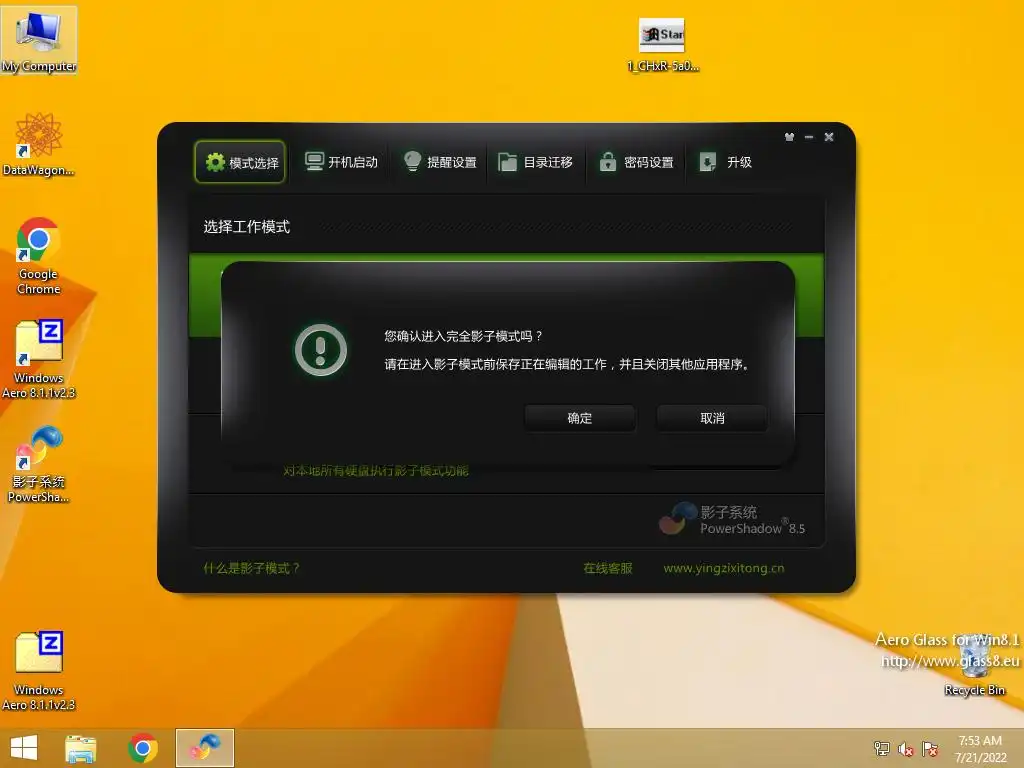Open the 开机启动 tab
This screenshot has height=768, width=1024.
pos(341,162)
